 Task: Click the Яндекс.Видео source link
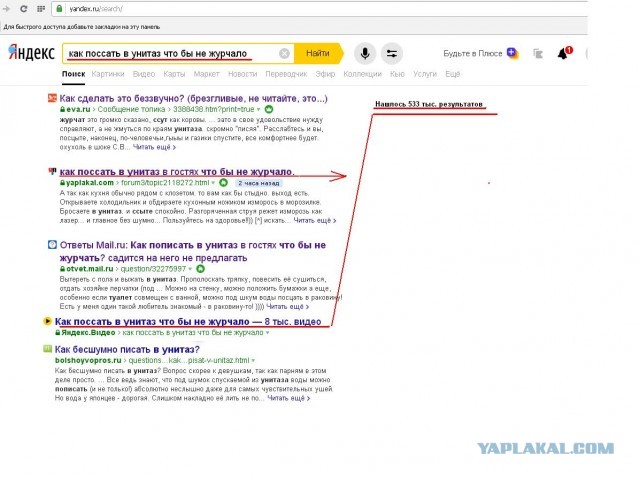(88, 333)
